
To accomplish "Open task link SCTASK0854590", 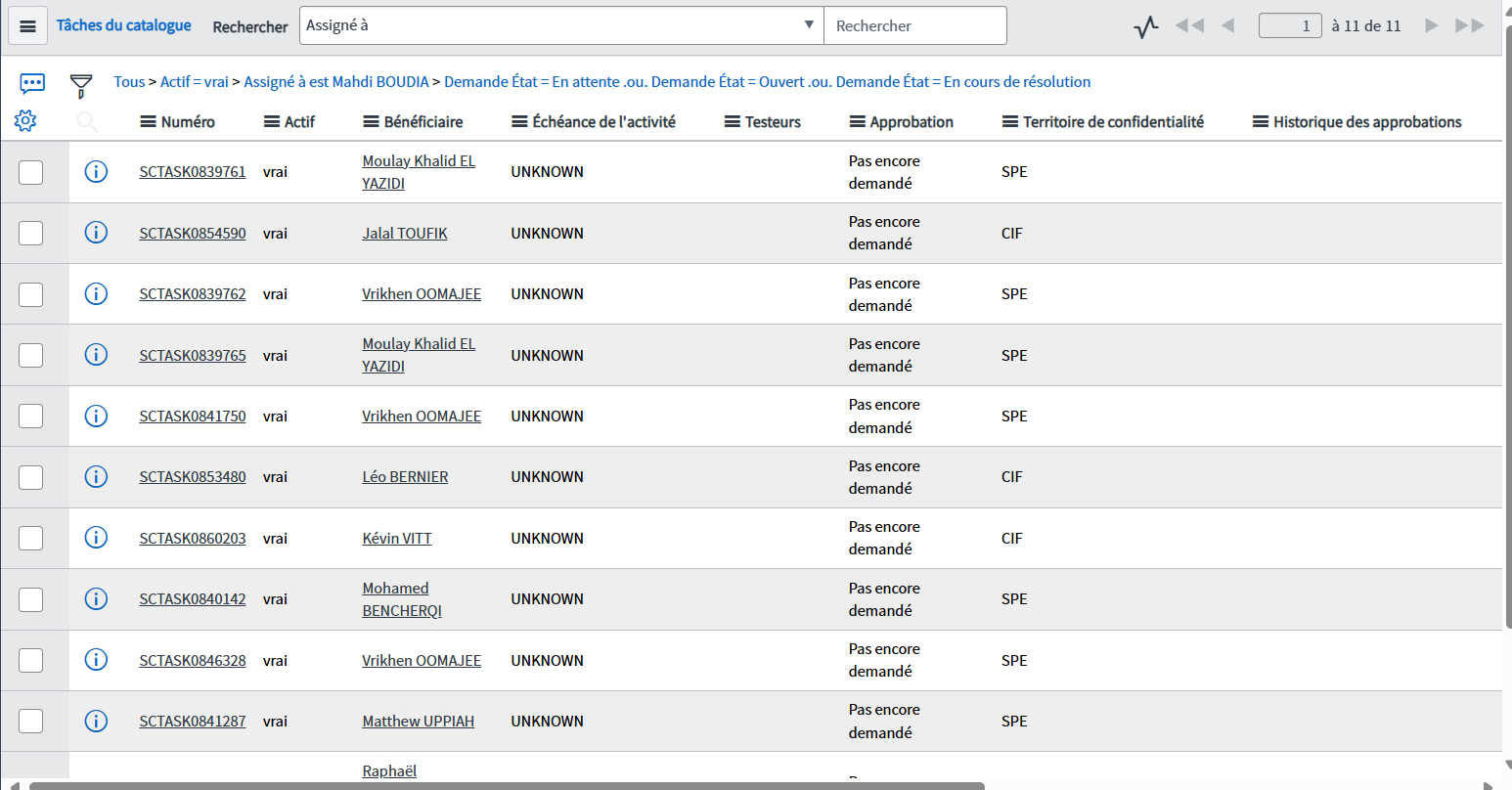I will click(x=193, y=234).
